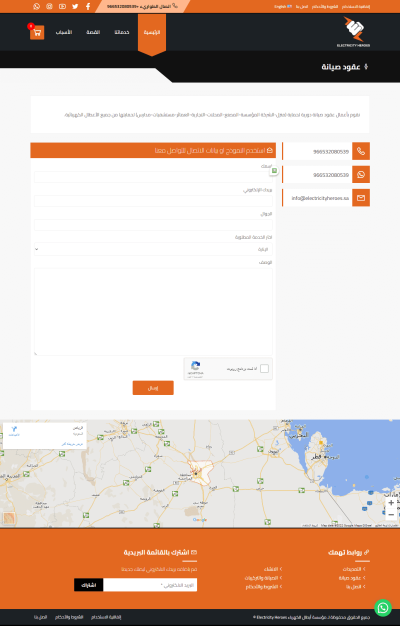Click the floating green WhatsApp chat button
Image resolution: width=400 pixels, height=626 pixels.
click(383, 608)
